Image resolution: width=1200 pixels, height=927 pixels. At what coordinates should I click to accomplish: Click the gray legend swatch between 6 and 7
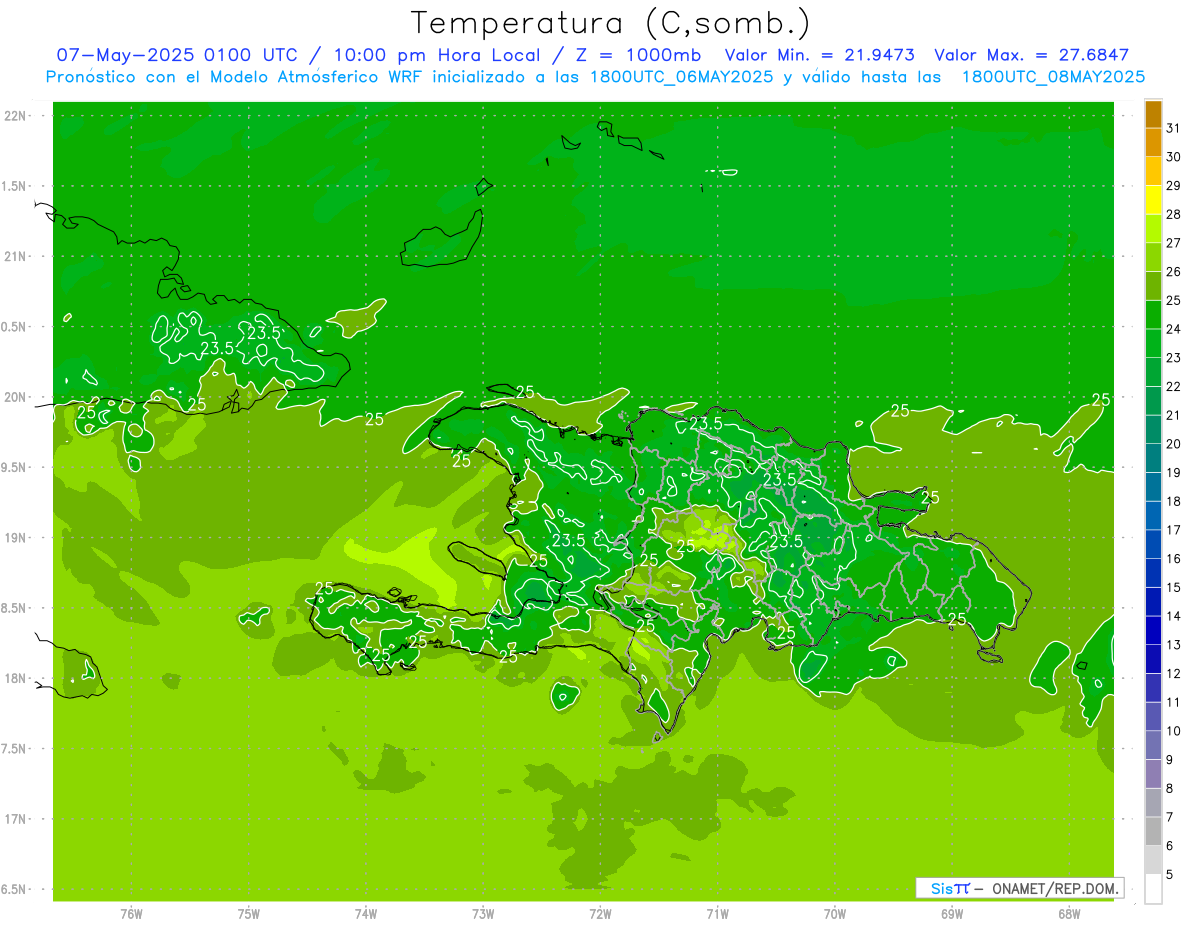(1153, 831)
